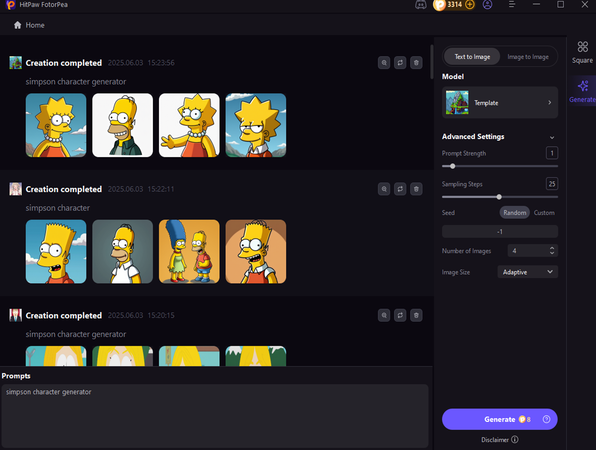The width and height of the screenshot is (596, 450).
Task: Open the Disclaimer info icon
Action: 515,439
